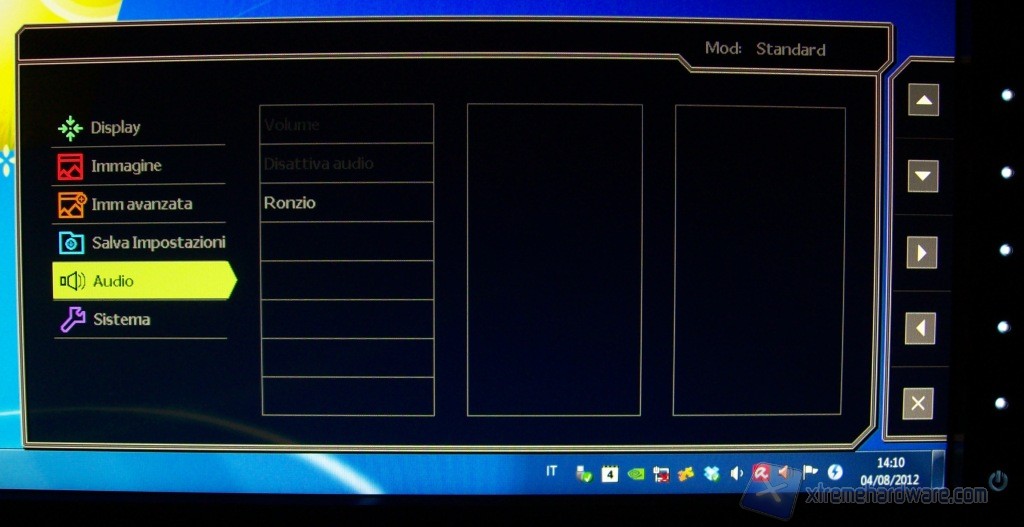1024x527 pixels.
Task: Select the Volume option
Action: point(345,125)
